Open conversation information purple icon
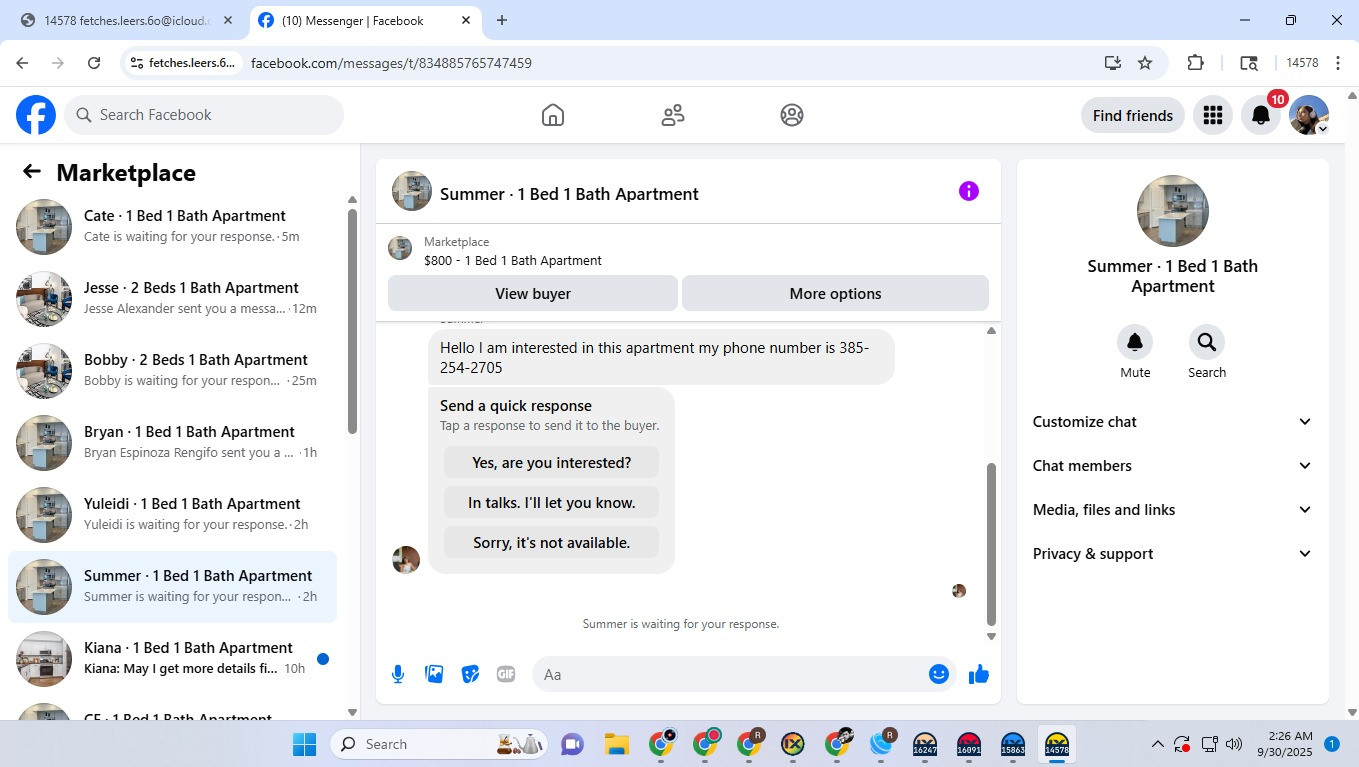Viewport: 1359px width, 767px height. point(969,191)
